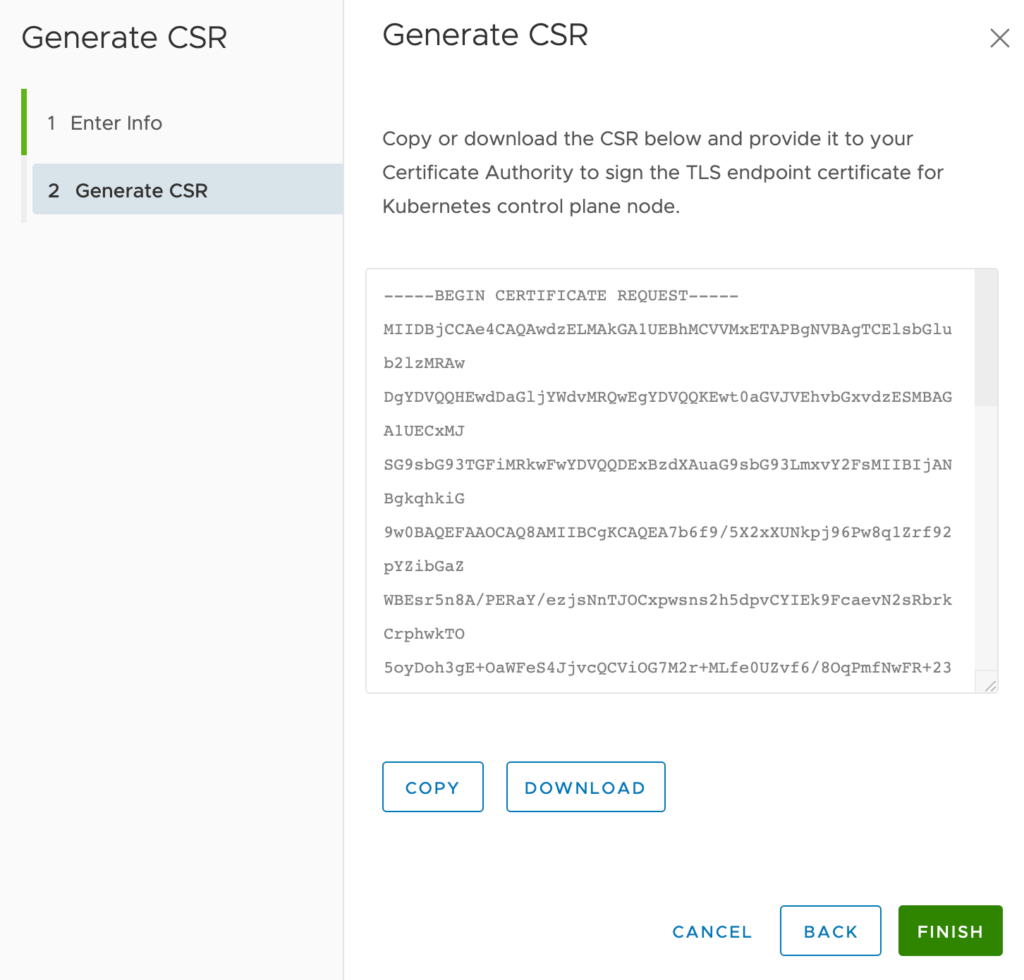Grab the text area resize handle
Screen dimensions: 1024x980
tap(990, 685)
